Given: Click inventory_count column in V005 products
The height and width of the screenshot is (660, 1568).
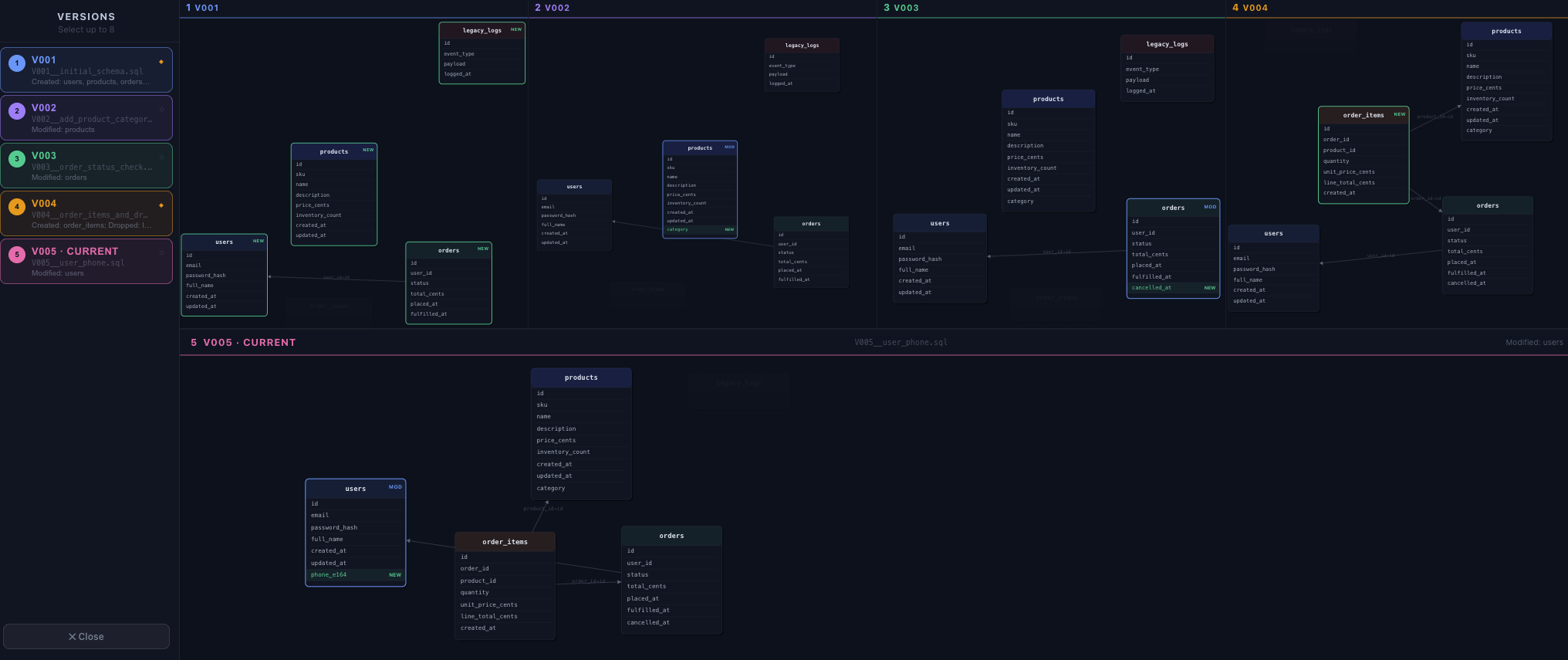Looking at the screenshot, I should [x=581, y=452].
